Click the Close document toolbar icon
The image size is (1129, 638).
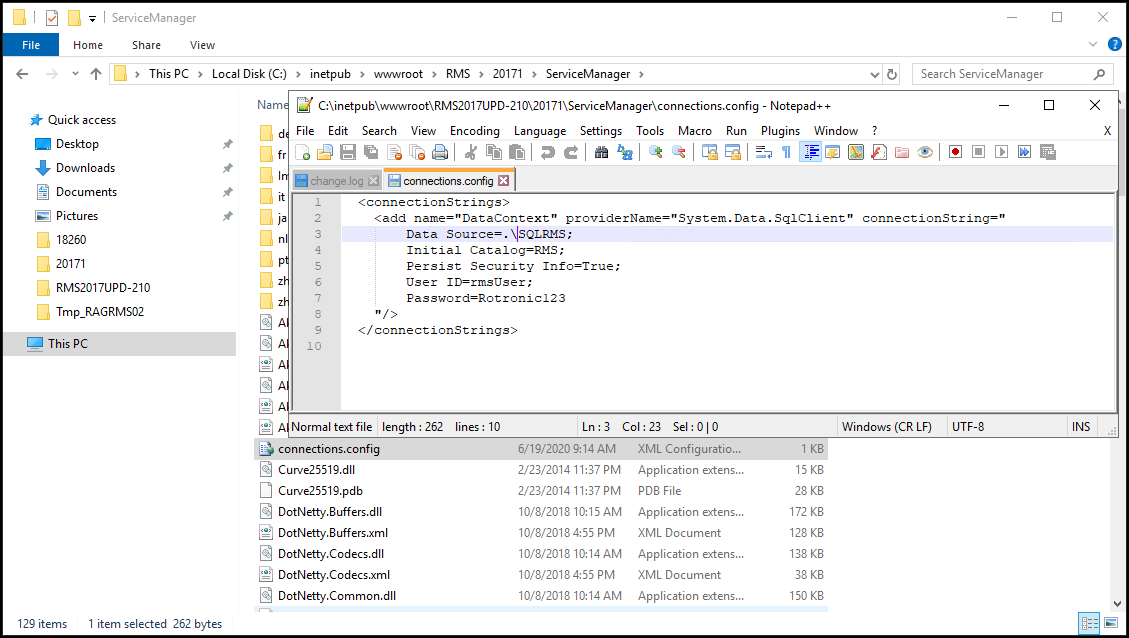click(395, 153)
